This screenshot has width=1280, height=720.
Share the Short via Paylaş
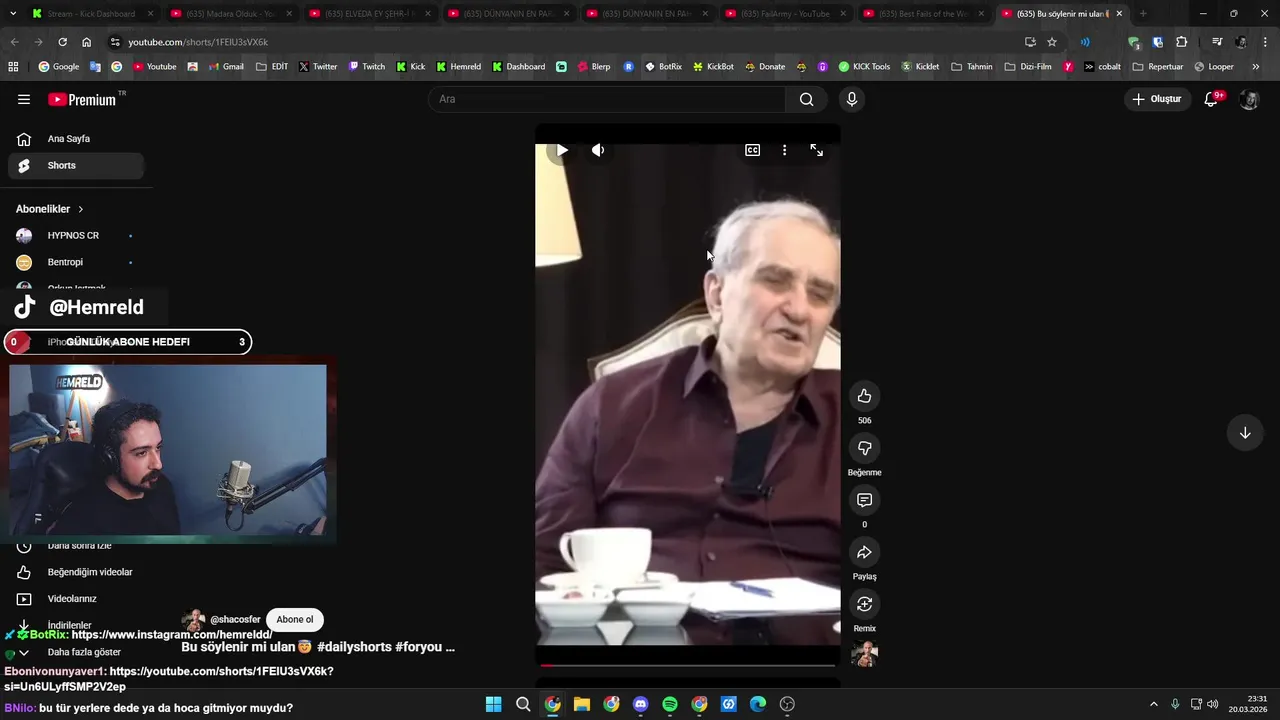(865, 552)
